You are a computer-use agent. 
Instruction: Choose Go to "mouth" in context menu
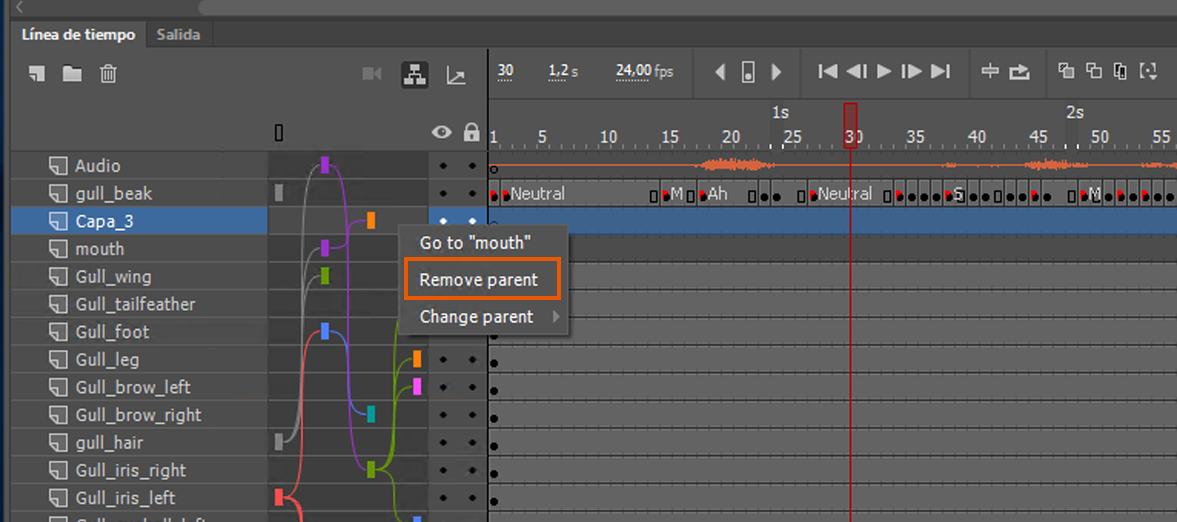(x=476, y=243)
